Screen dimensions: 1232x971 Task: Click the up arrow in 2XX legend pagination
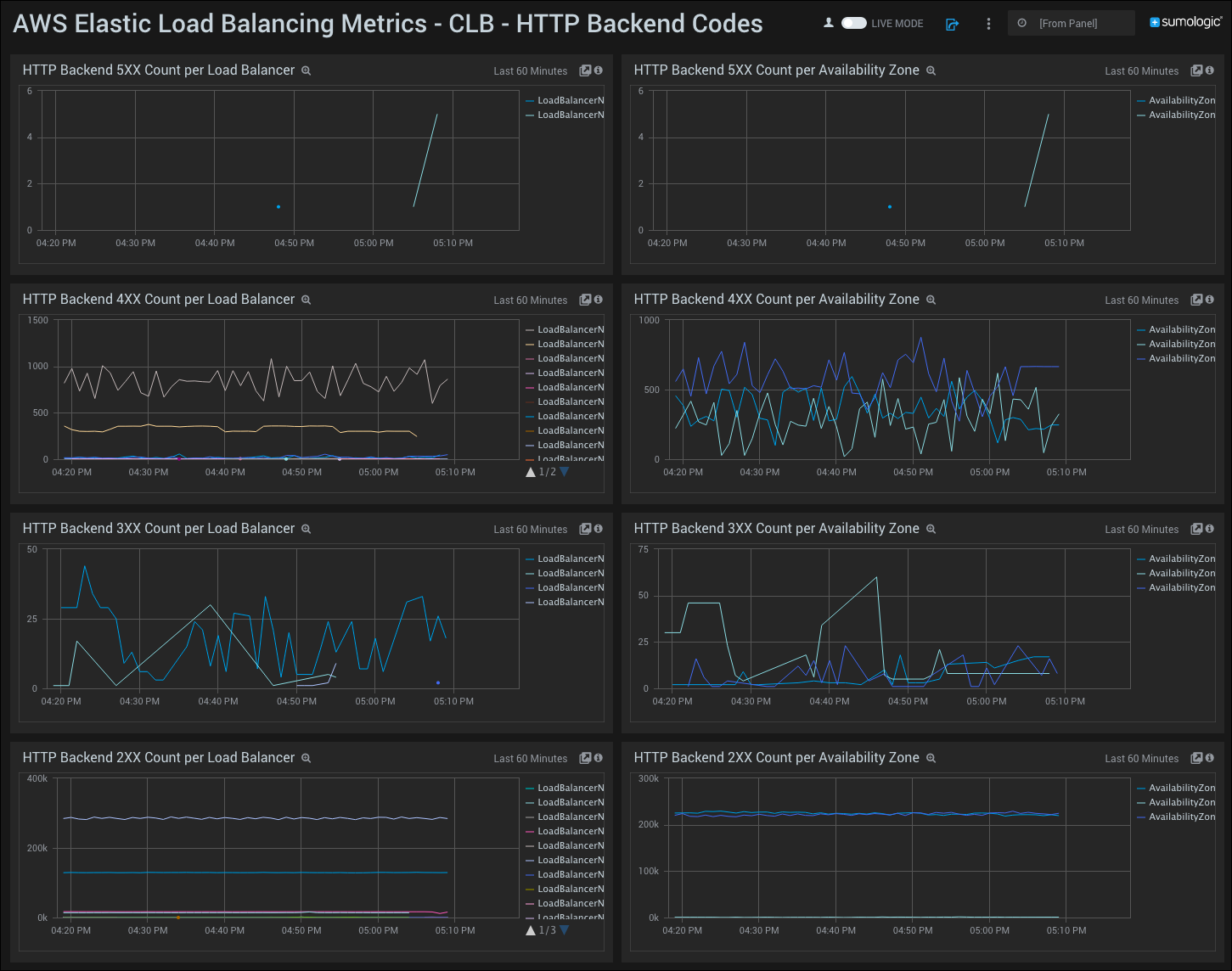point(531,929)
